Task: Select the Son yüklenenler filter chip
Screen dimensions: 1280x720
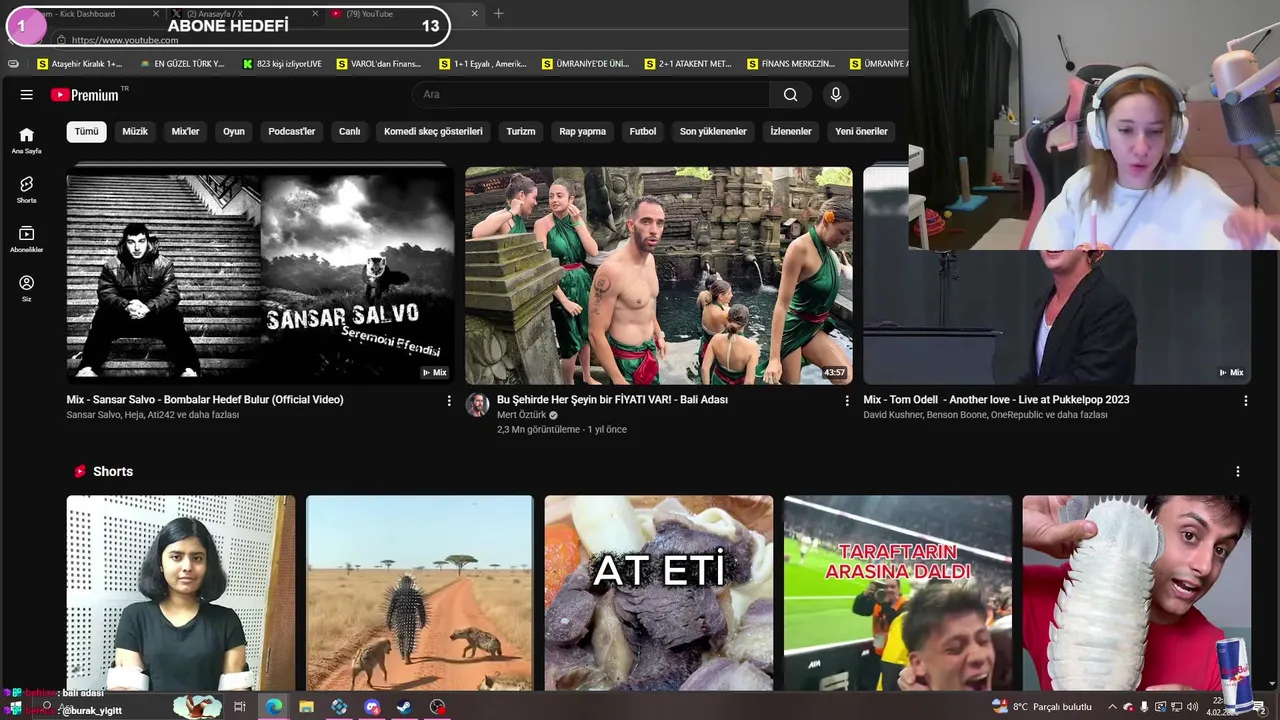Action: [713, 131]
